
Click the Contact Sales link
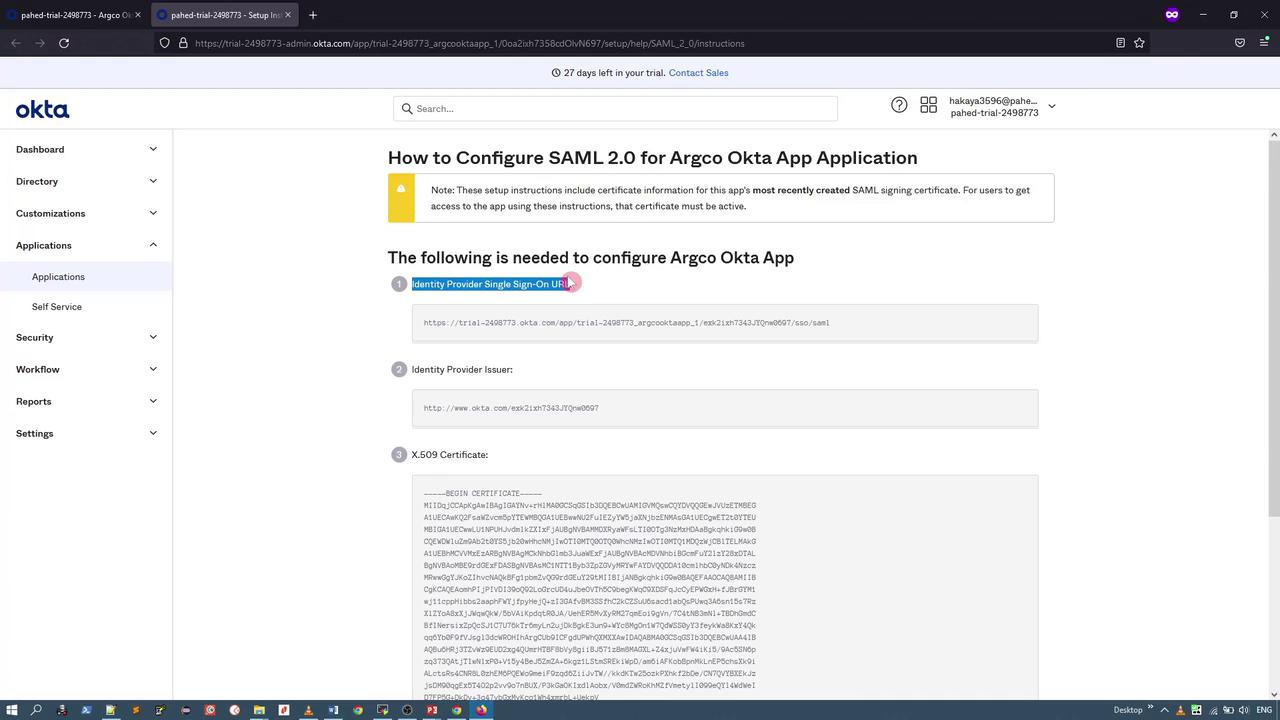pyautogui.click(x=698, y=73)
